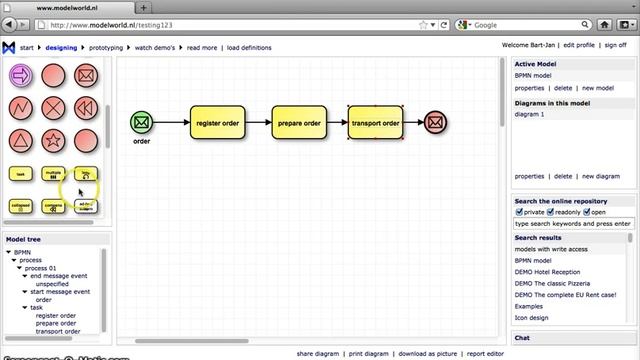Toggle the readonly checkbox
Viewport: 640px width, 360px height.
[x=550, y=212]
